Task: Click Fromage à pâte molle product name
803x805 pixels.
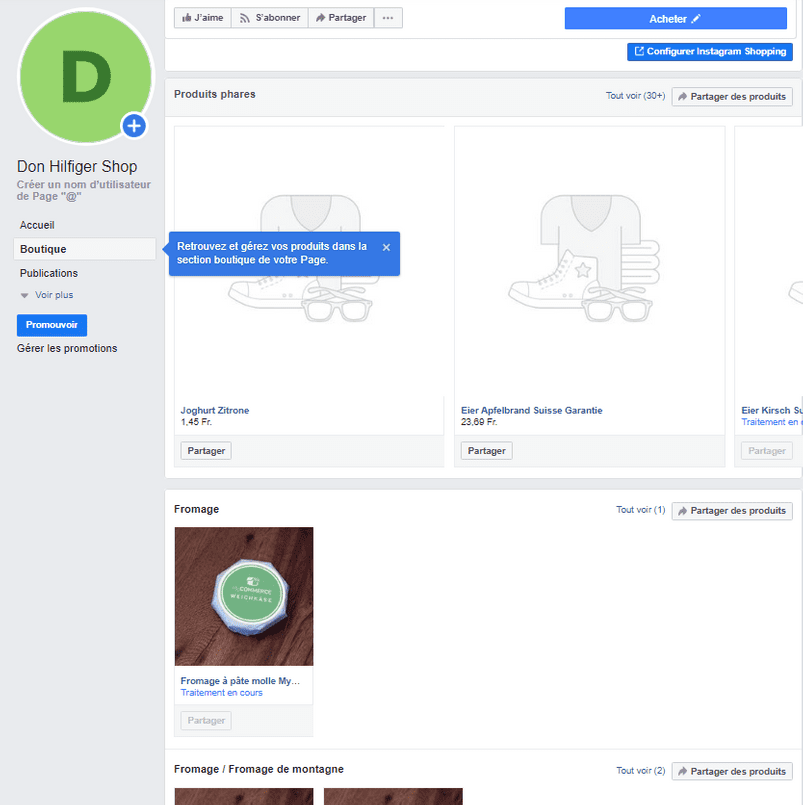Action: tap(240, 681)
